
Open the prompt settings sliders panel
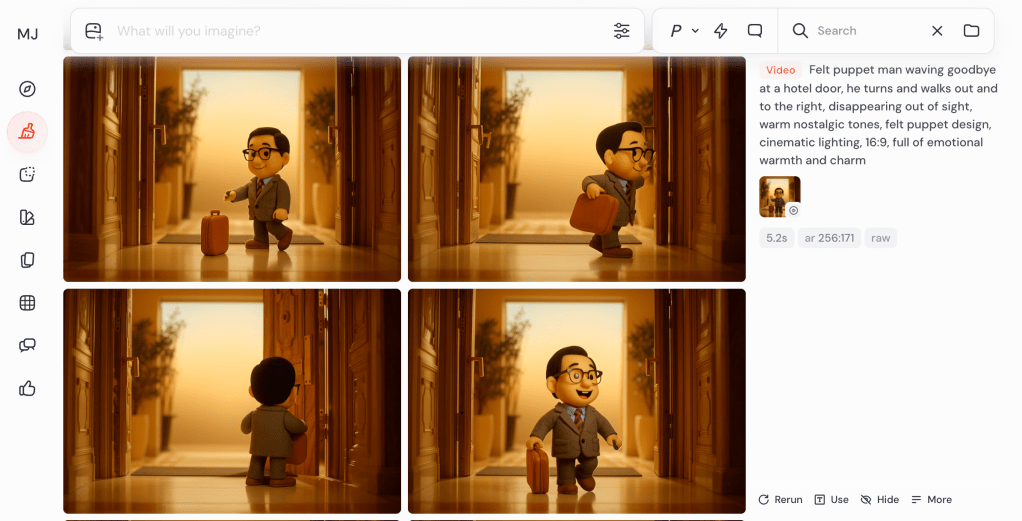pyautogui.click(x=622, y=31)
